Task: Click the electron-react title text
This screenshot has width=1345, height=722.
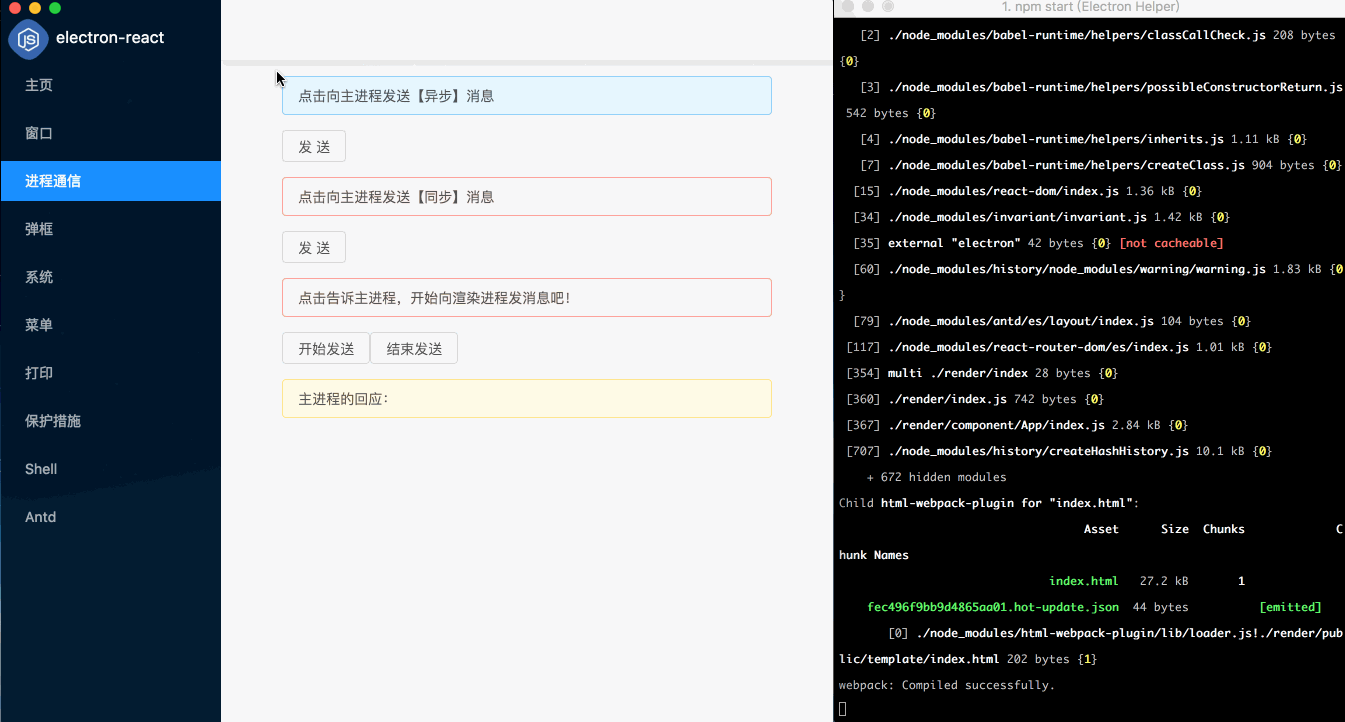Action: pos(110,38)
